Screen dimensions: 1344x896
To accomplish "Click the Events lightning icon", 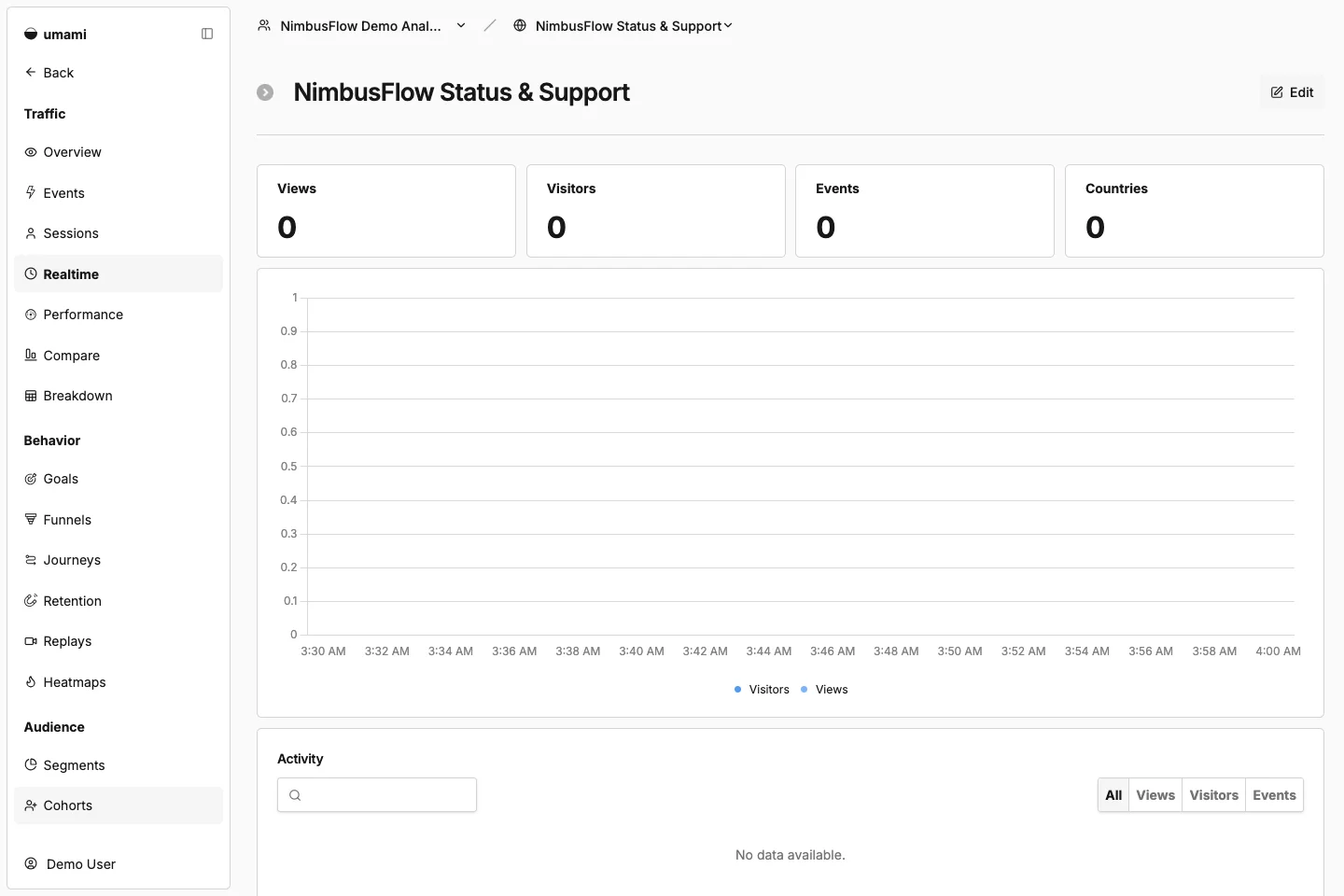I will (31, 192).
